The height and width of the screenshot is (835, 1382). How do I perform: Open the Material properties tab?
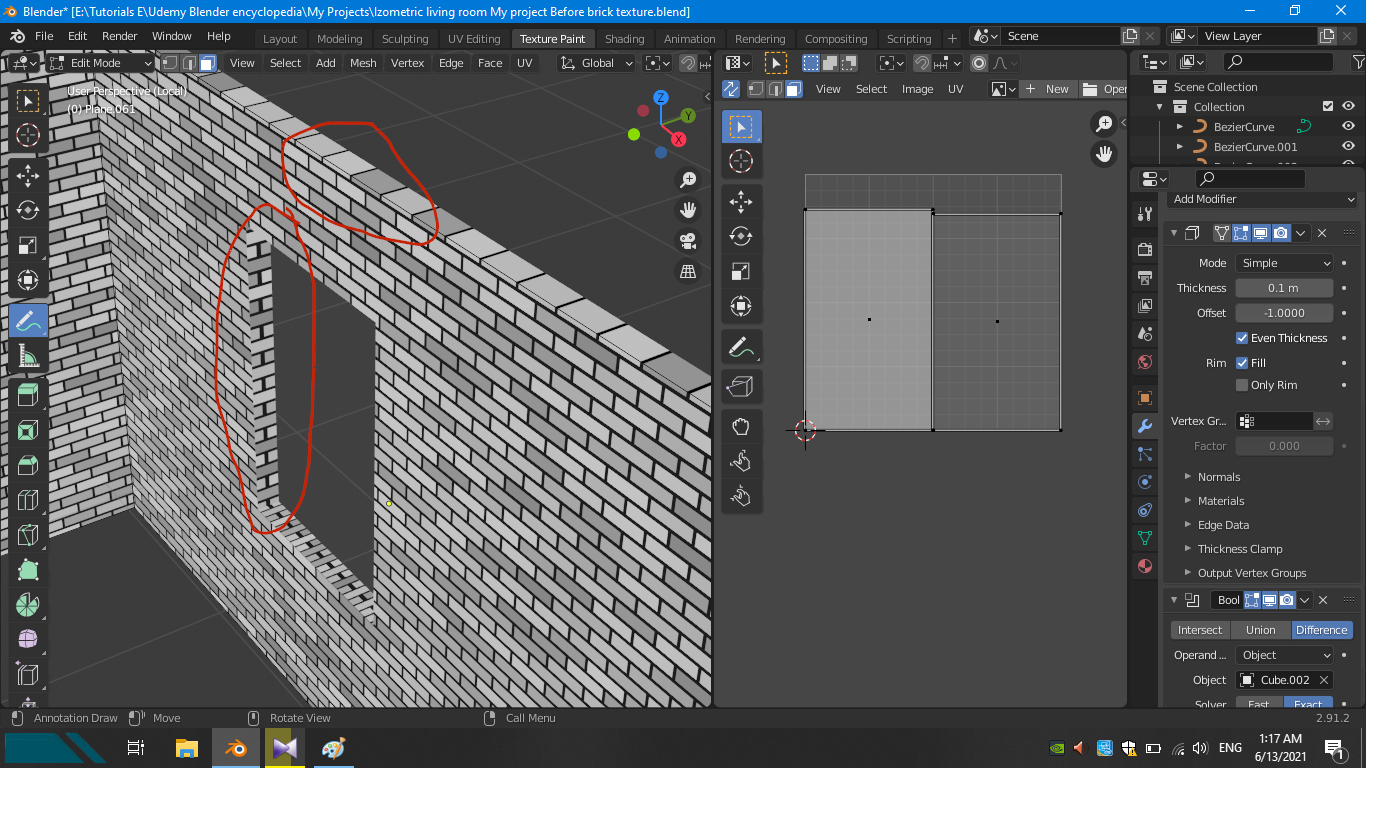[1145, 566]
